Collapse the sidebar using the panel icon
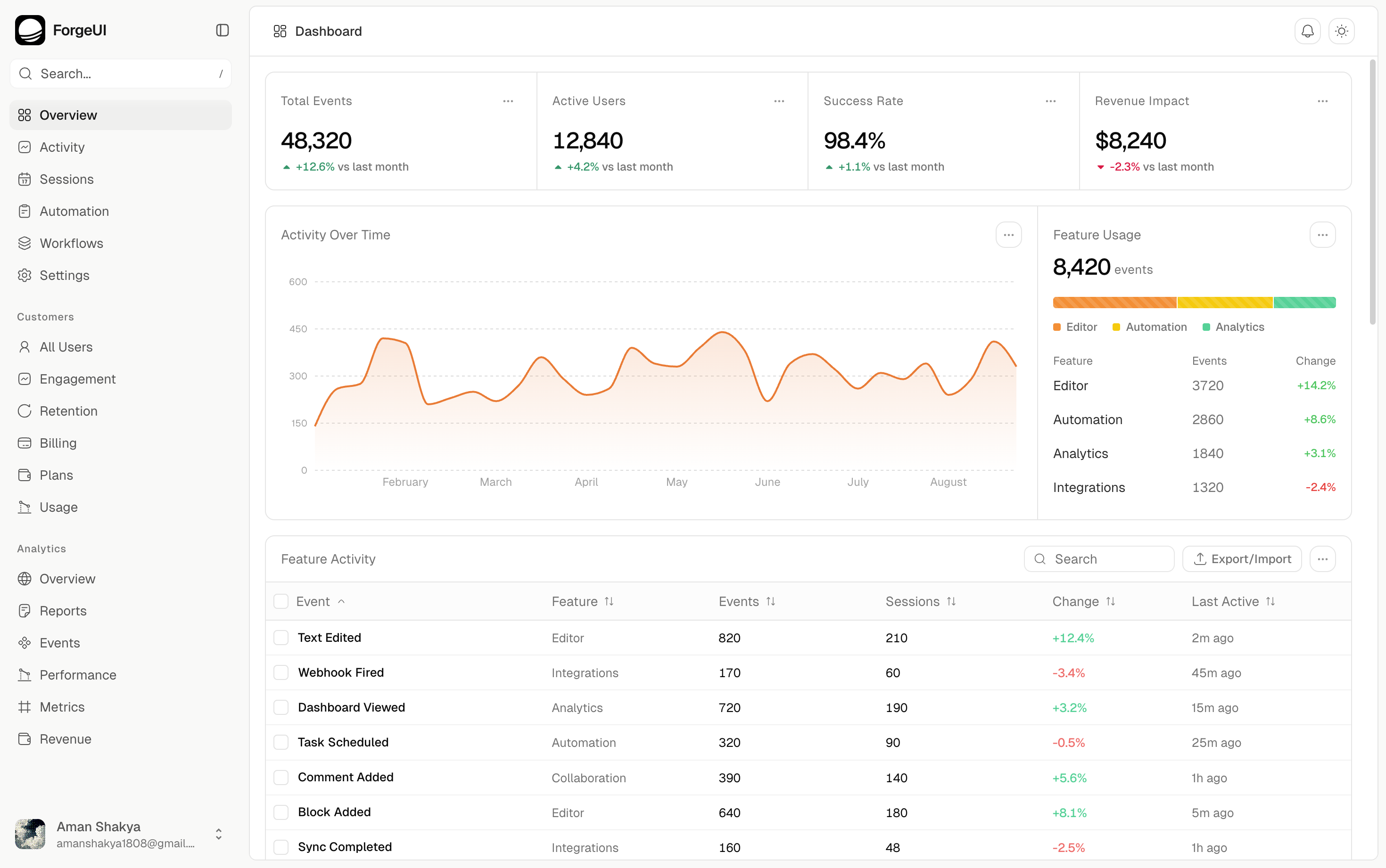 point(222,30)
